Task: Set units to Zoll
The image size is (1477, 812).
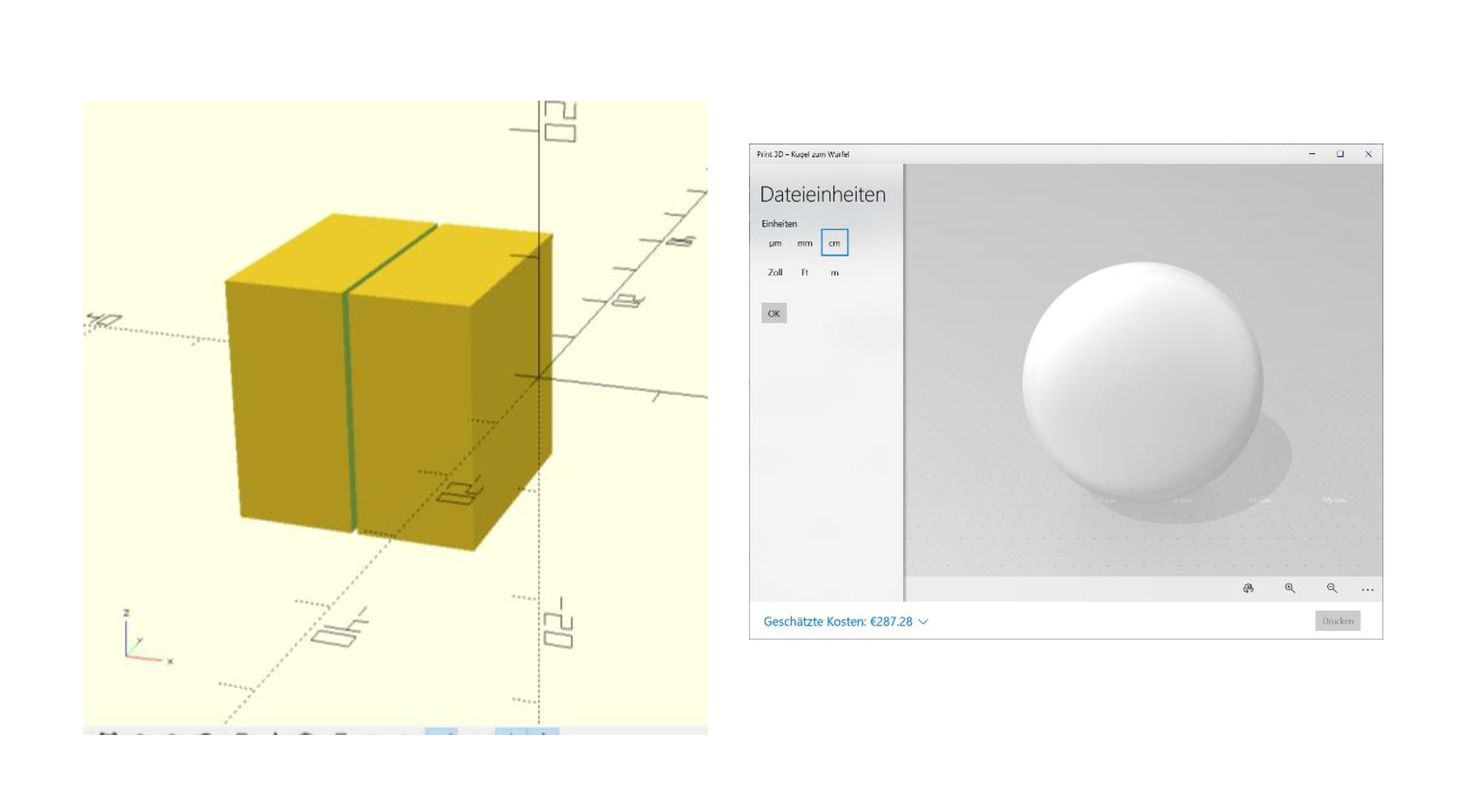Action: tap(775, 273)
